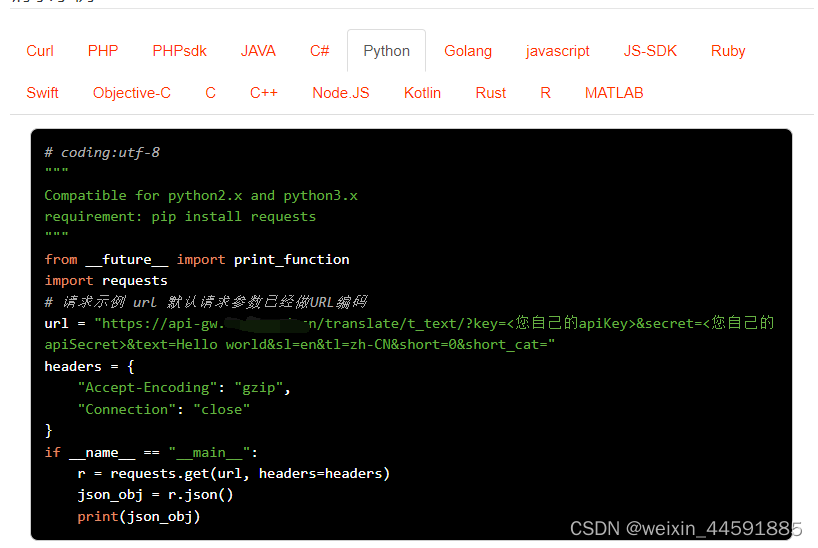View the Node.JS example tab
The height and width of the screenshot is (548, 818).
pos(341,93)
